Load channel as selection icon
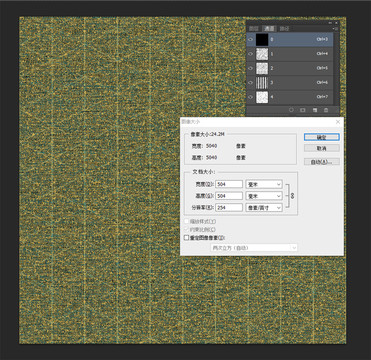Viewport: 371px width, 360px height. click(x=291, y=110)
